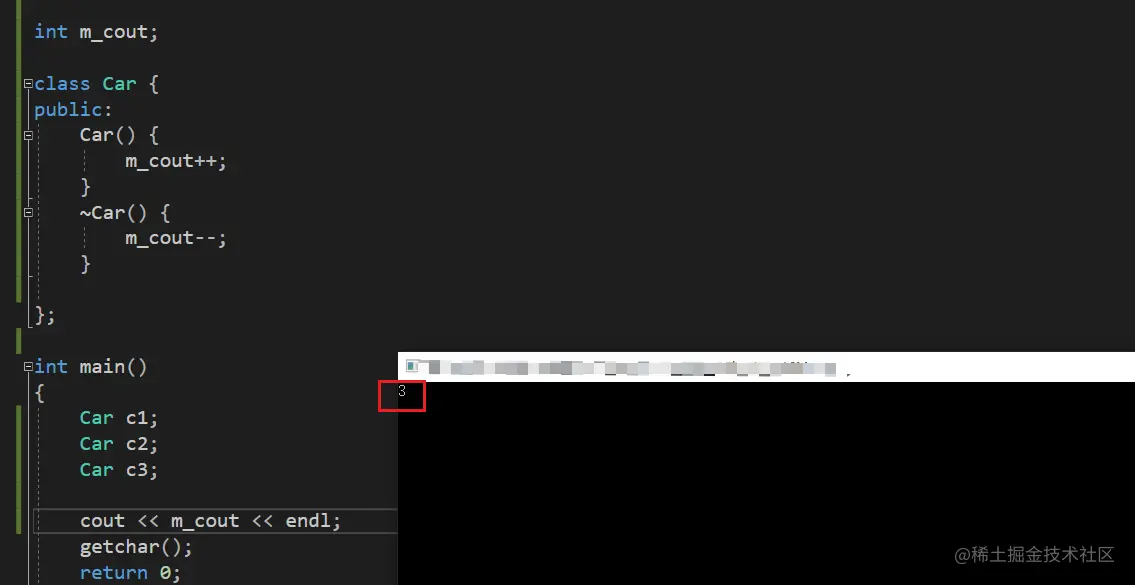Click the cout keyword in main

[102, 521]
